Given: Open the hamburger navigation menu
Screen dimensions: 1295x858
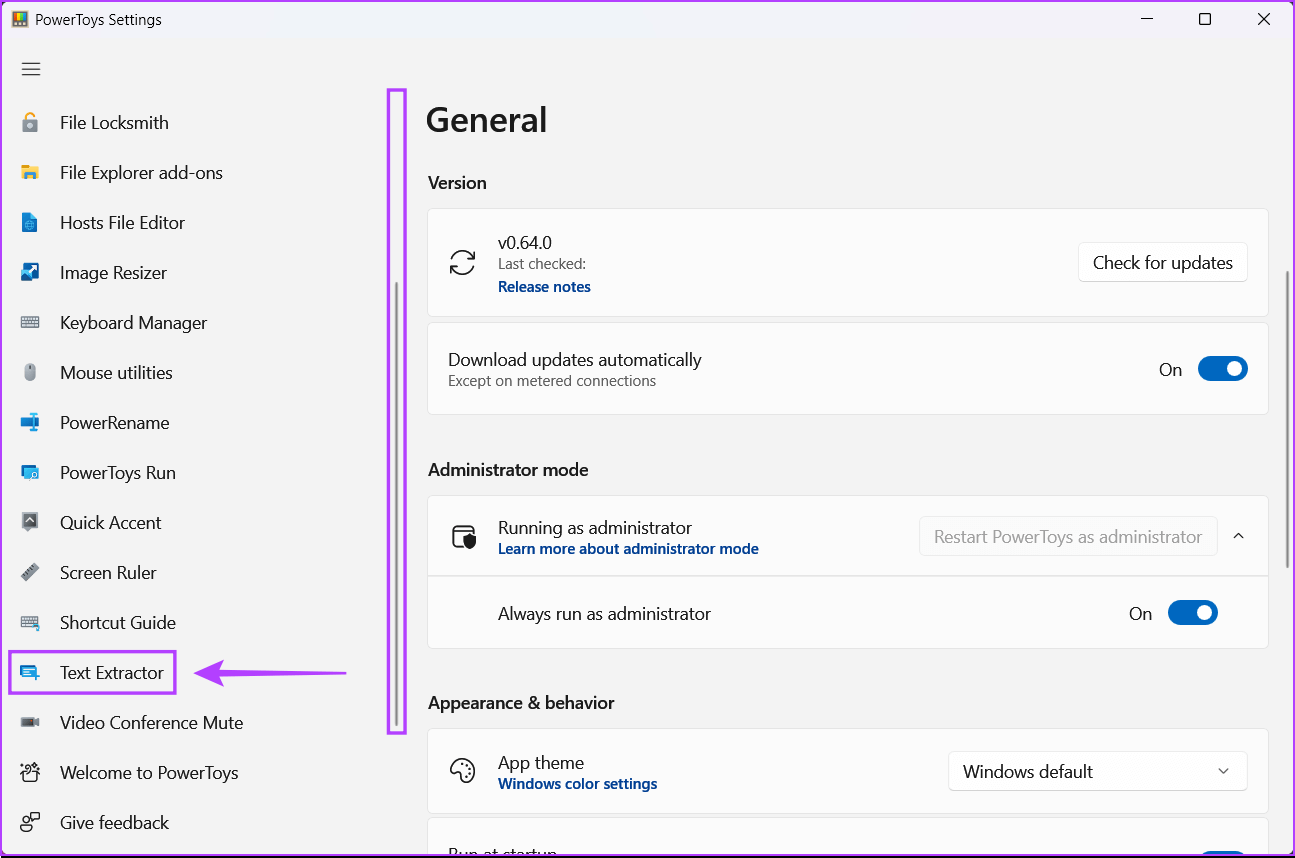Looking at the screenshot, I should (31, 69).
